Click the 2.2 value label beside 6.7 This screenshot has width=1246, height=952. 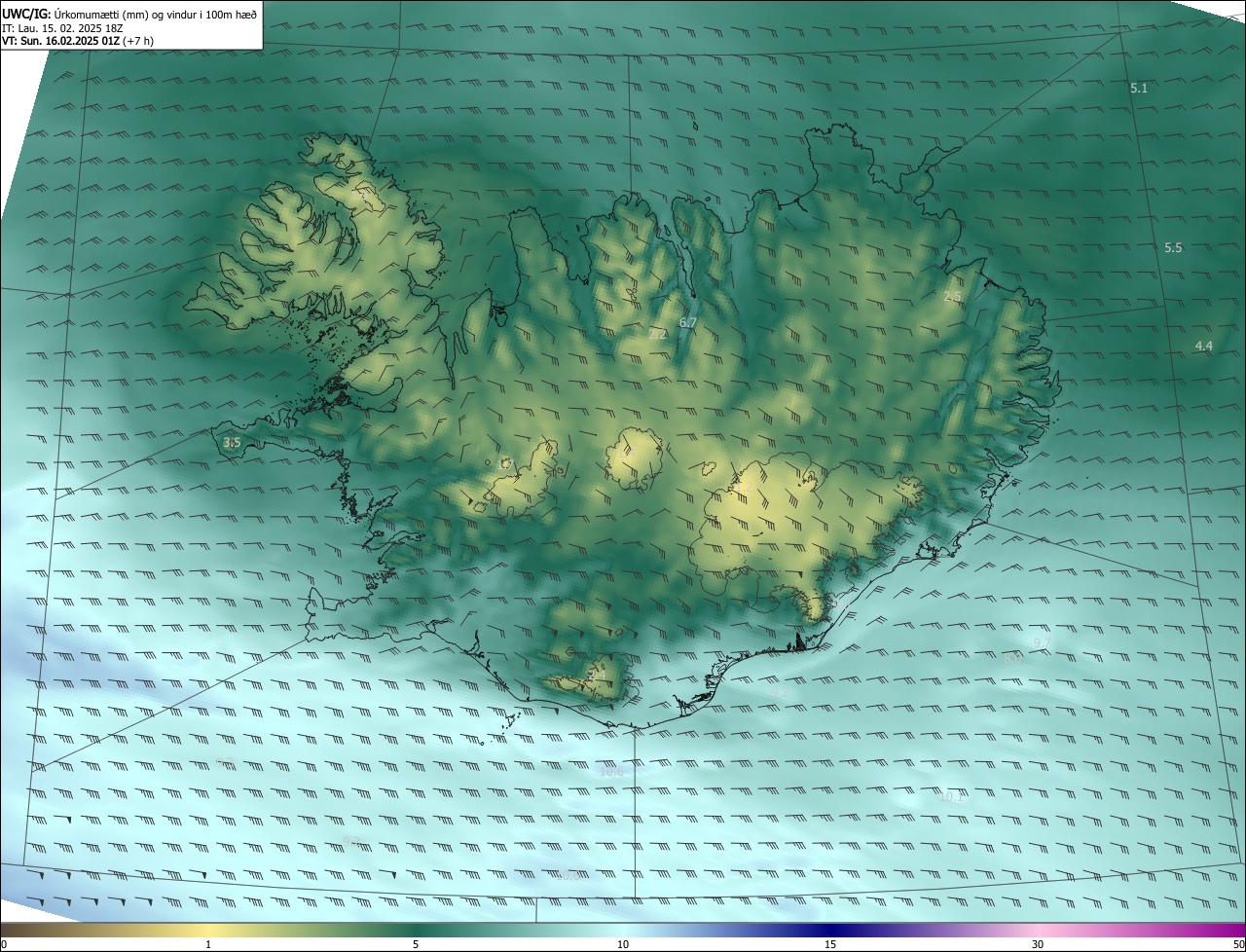658,334
